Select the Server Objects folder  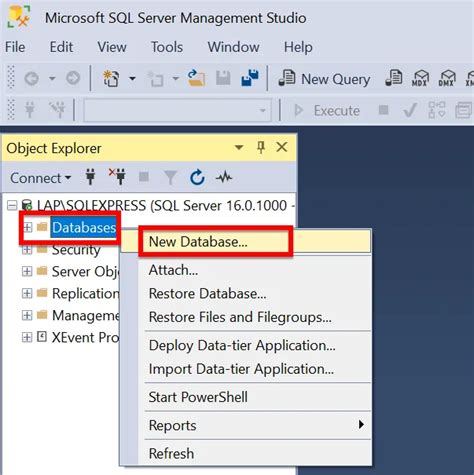[x=85, y=271]
